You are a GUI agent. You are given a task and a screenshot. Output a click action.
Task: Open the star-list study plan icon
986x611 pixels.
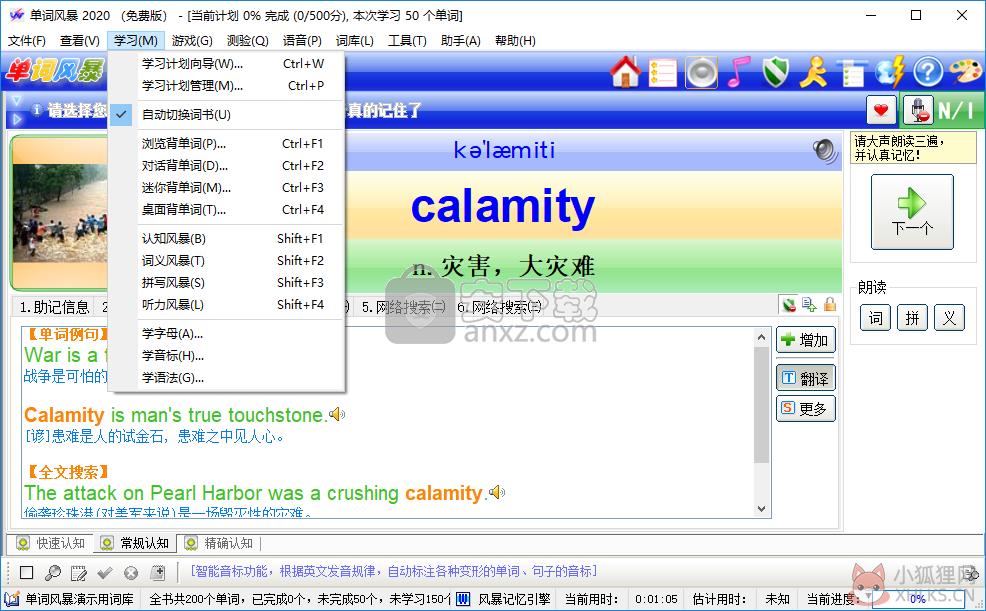click(663, 72)
